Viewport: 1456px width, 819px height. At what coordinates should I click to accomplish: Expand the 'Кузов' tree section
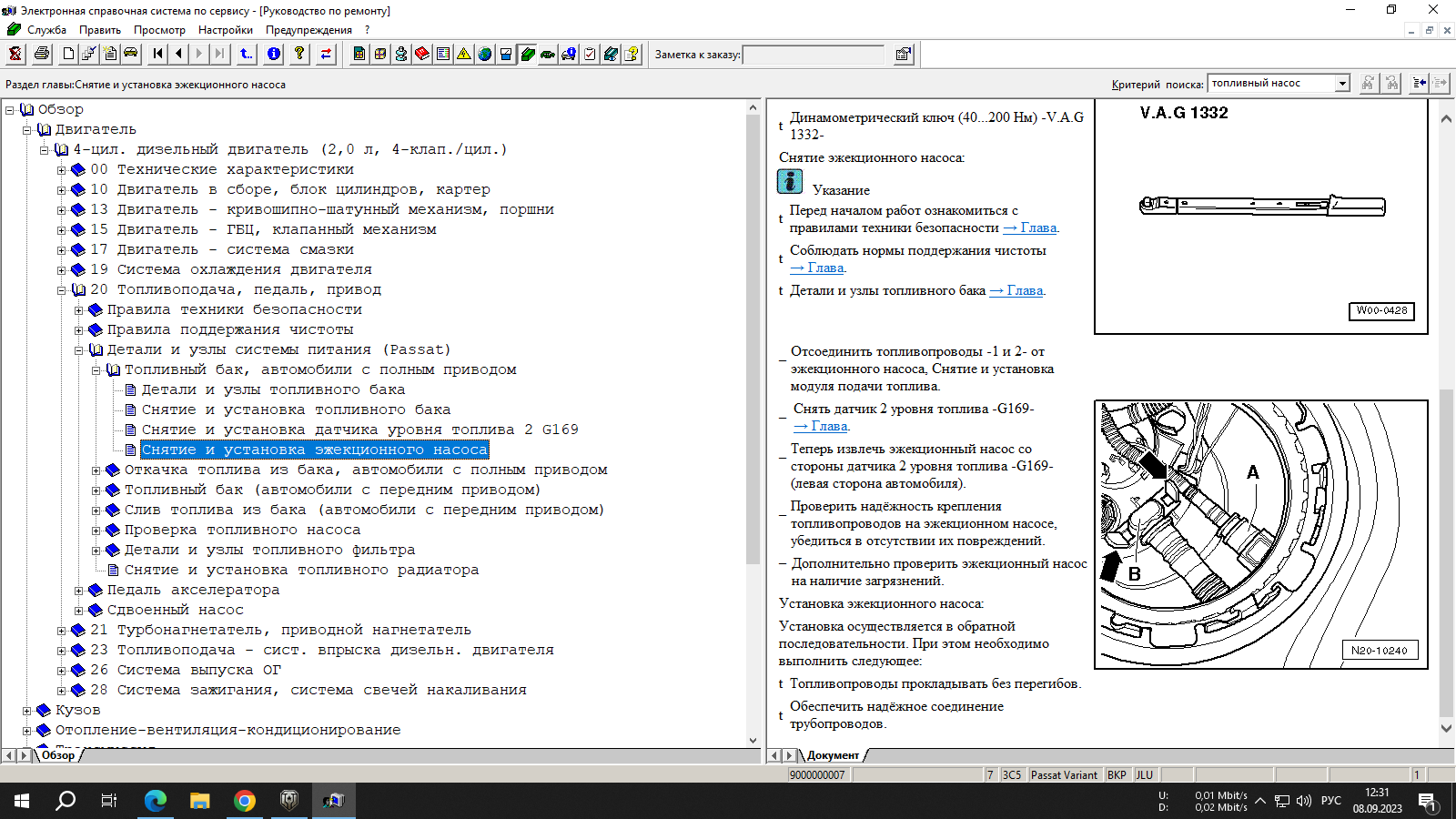click(x=27, y=711)
